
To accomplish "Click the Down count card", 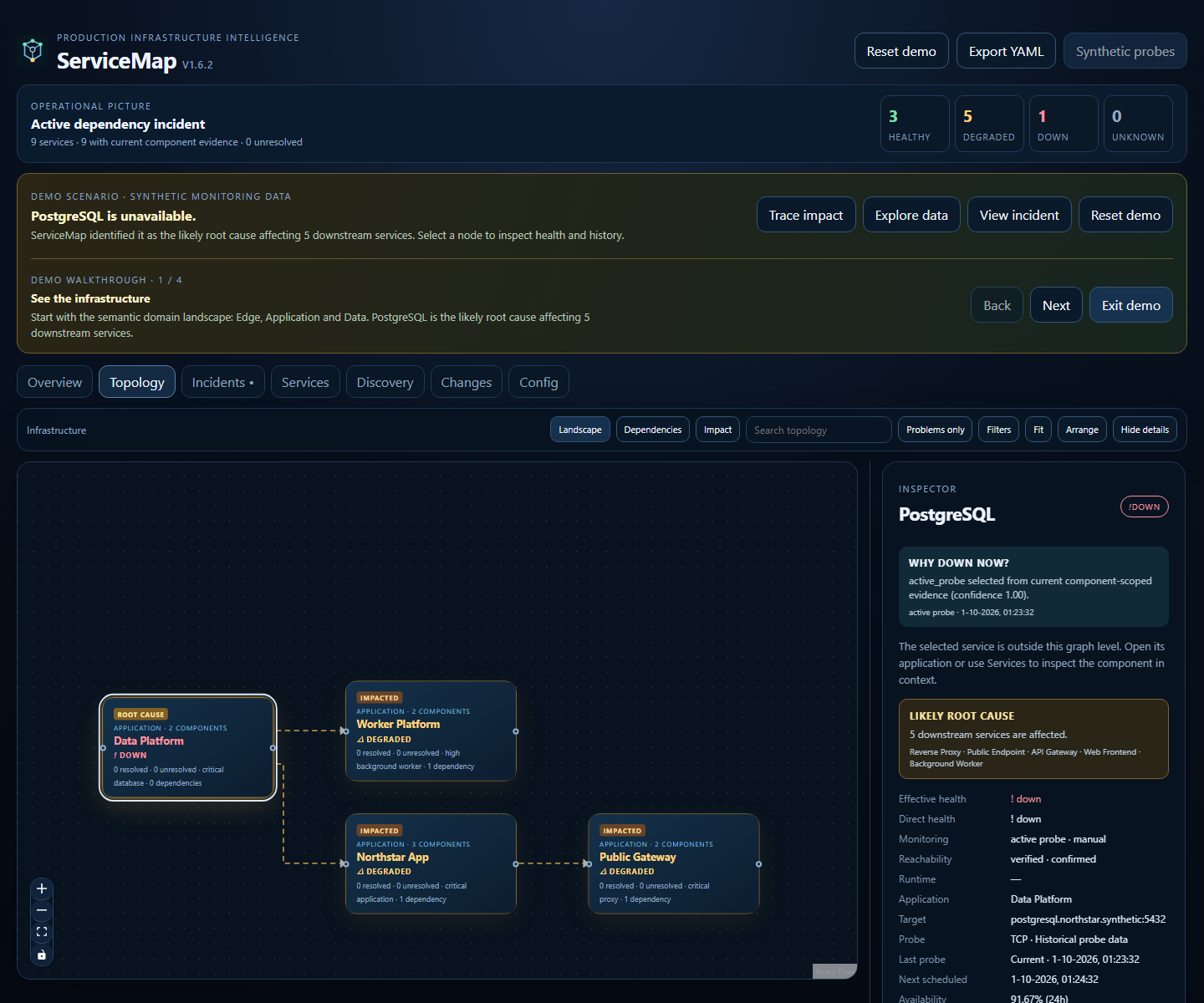I will pyautogui.click(x=1064, y=124).
